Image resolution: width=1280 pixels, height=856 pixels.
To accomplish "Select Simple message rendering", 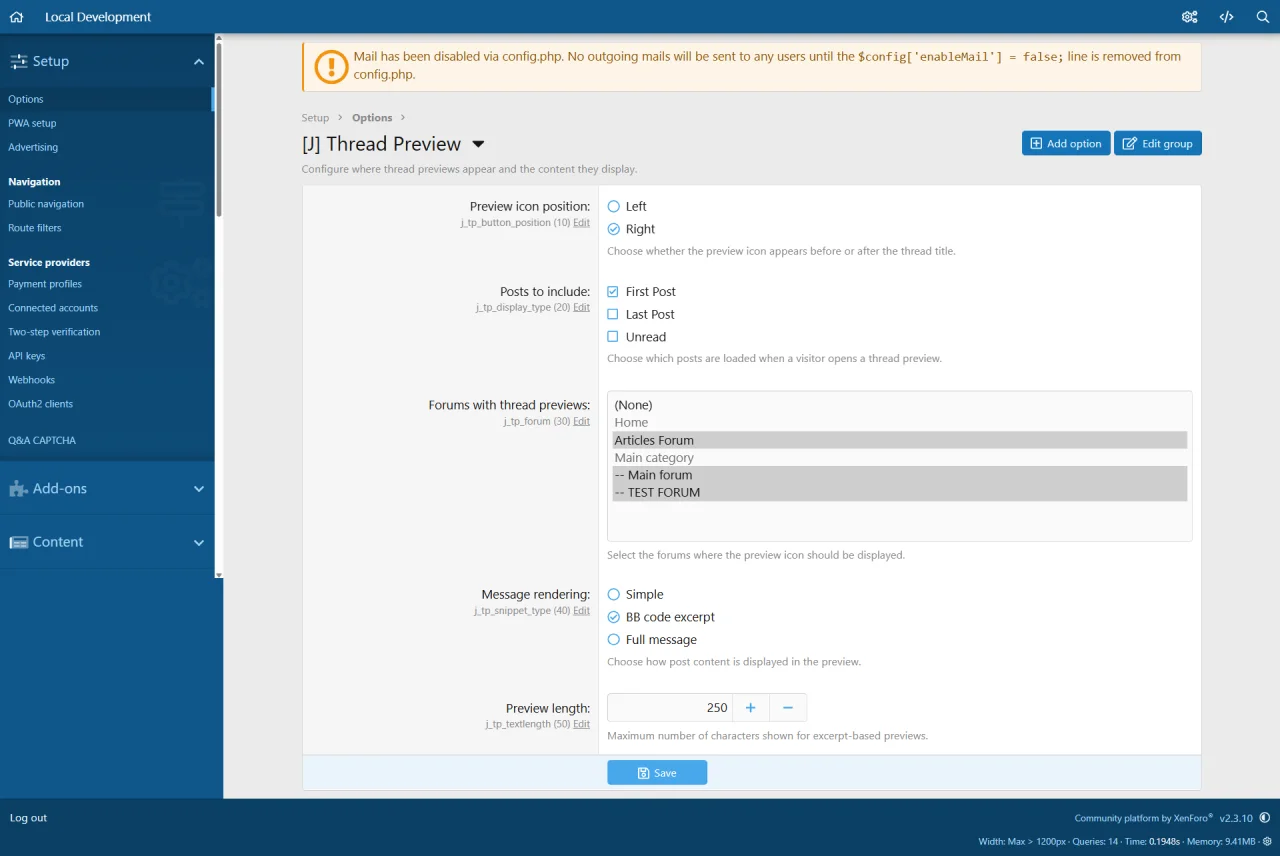I will coord(614,594).
